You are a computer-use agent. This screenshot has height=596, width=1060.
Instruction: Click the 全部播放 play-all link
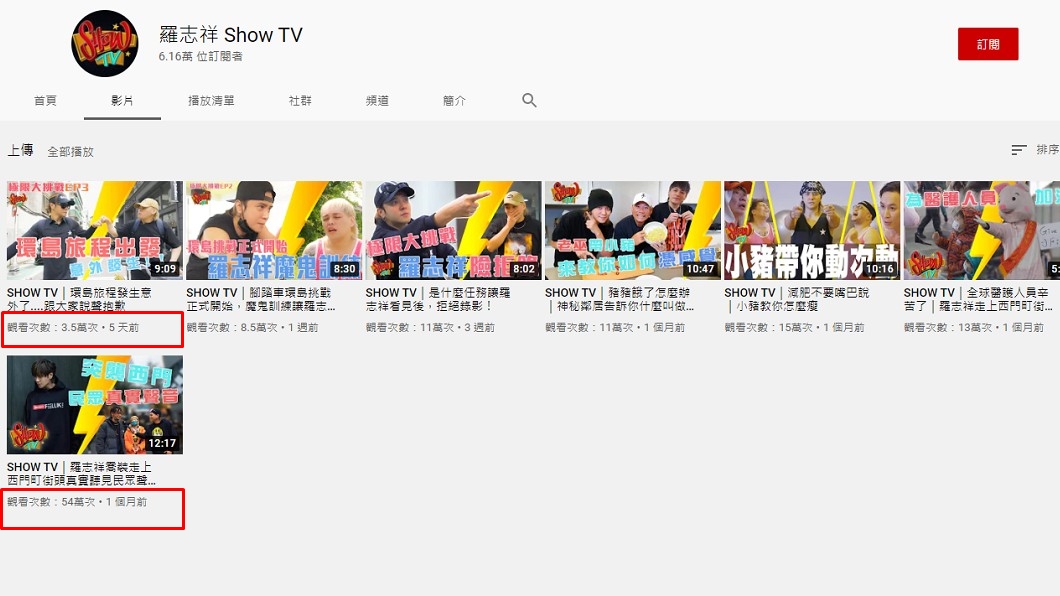[x=70, y=151]
